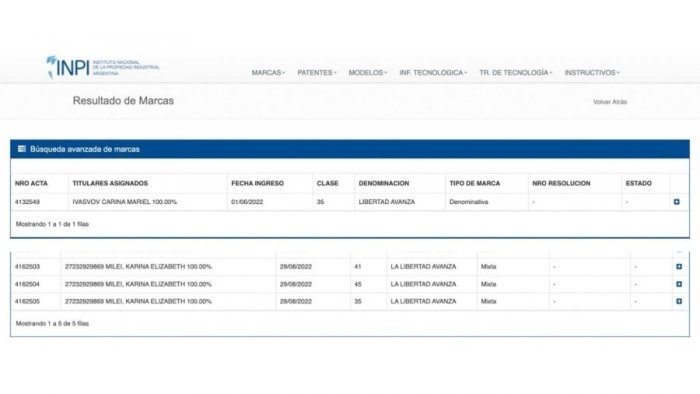Click the INPI logo
700x394 pixels.
click(103, 67)
